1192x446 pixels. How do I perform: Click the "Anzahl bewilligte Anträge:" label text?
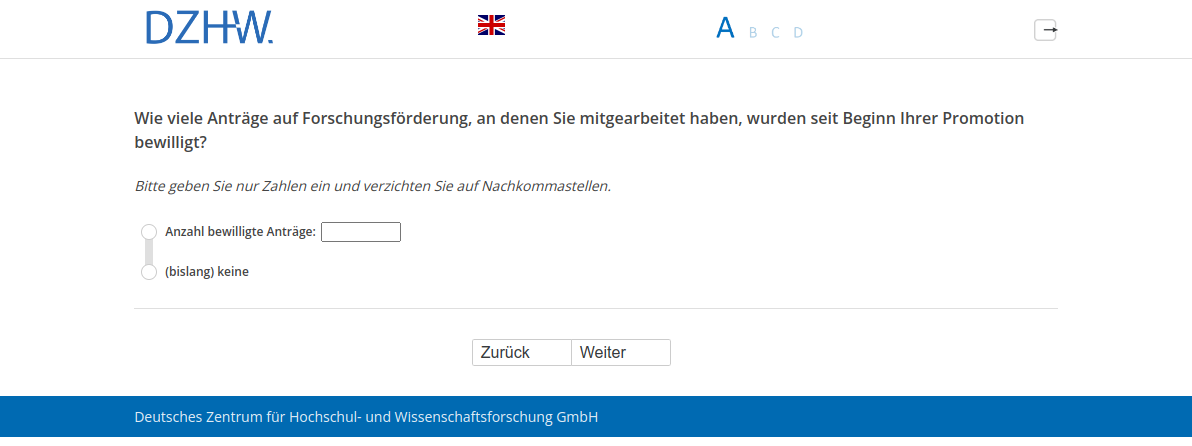click(240, 232)
